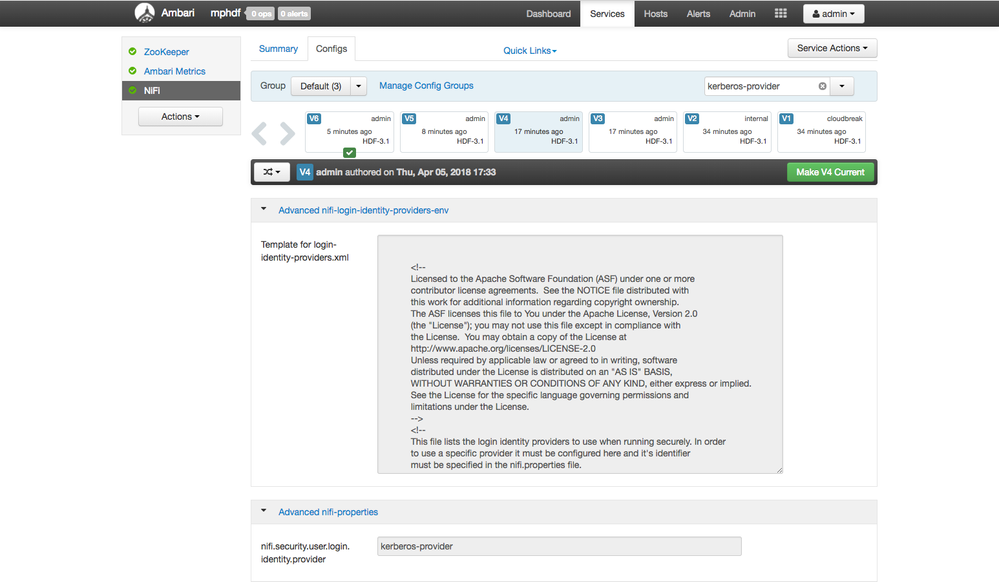The image size is (999, 582).
Task: Select the V4 config version card
Action: tap(538, 132)
